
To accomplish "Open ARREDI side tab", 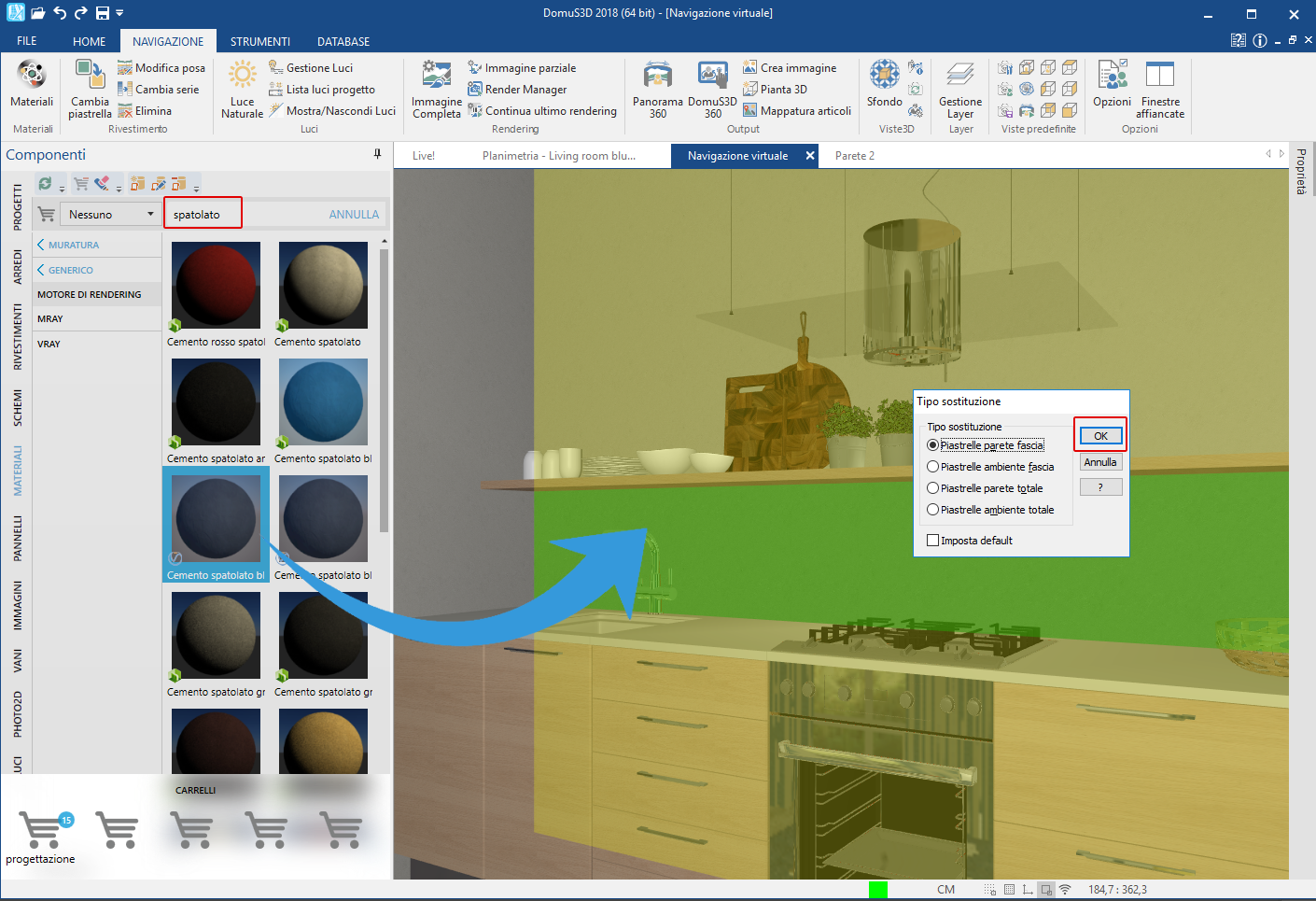I will pyautogui.click(x=18, y=266).
